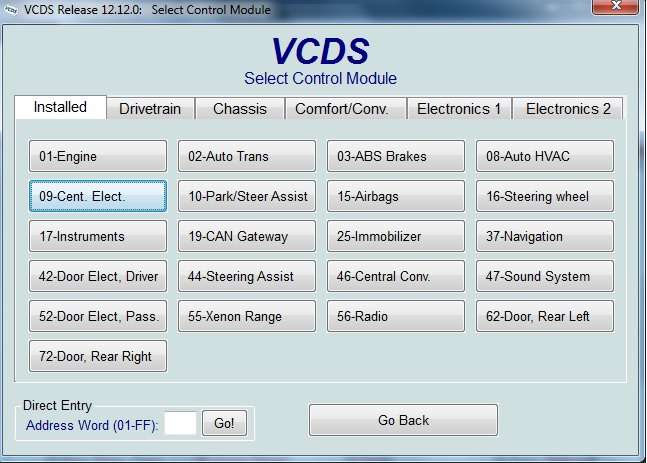Close the VCDS window
The width and height of the screenshot is (647, 463).
click(615, 6)
